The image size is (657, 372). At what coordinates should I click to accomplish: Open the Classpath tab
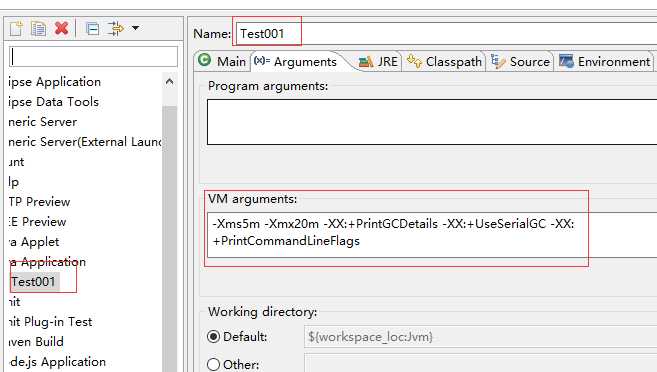444,62
